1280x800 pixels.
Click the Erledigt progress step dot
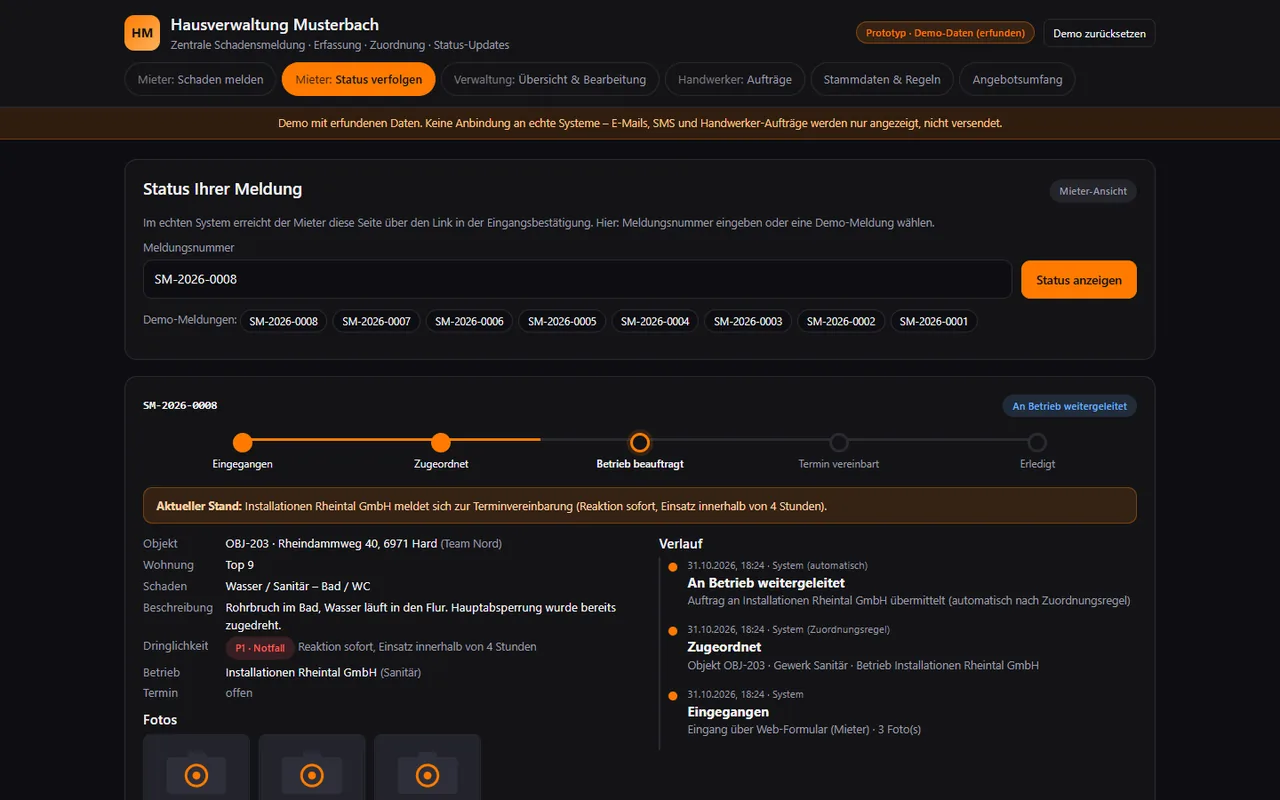pyautogui.click(x=1037, y=442)
